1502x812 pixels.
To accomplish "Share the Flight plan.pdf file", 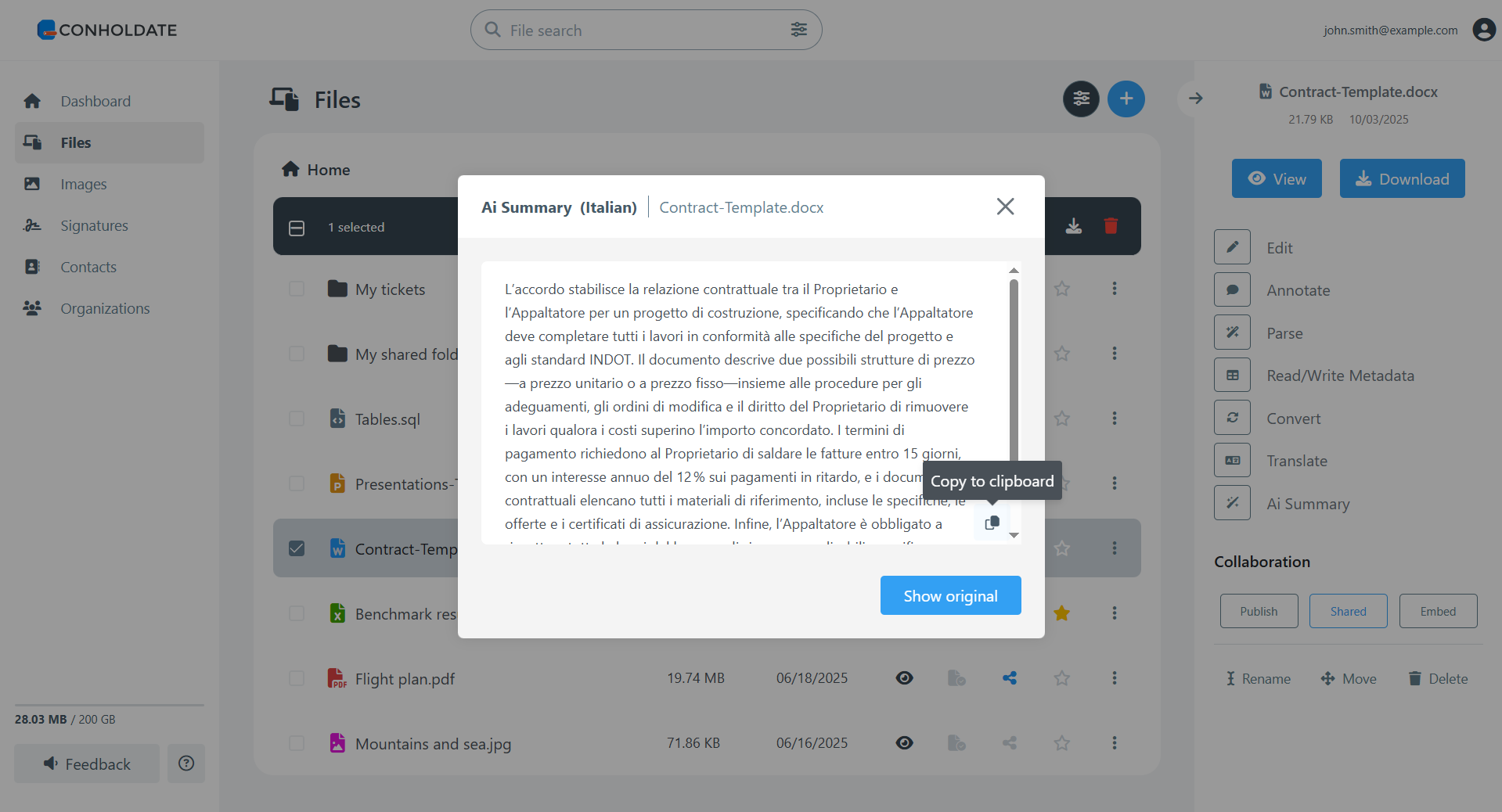I will point(1009,678).
